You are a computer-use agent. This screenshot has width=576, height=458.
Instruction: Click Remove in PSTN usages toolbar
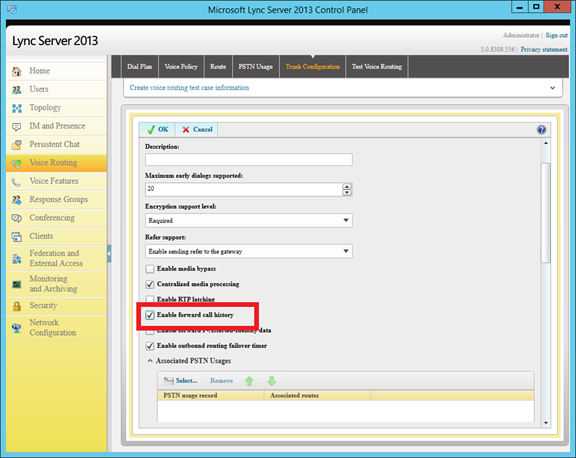coord(222,381)
